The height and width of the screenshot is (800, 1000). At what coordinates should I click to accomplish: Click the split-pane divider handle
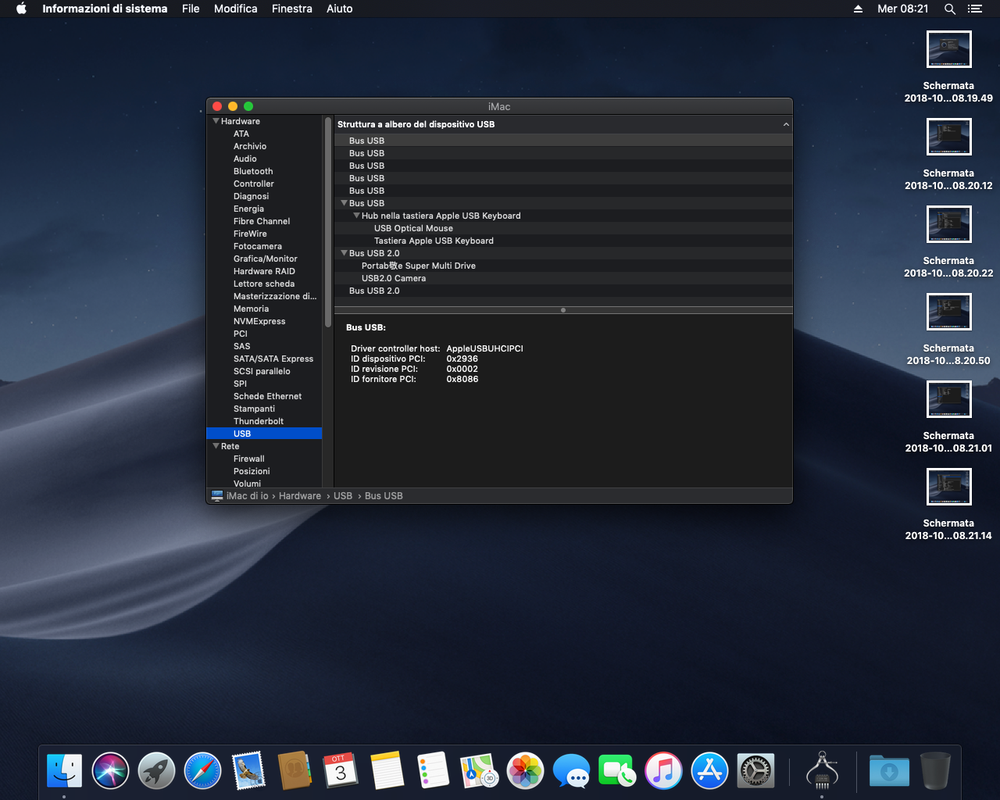pos(563,310)
